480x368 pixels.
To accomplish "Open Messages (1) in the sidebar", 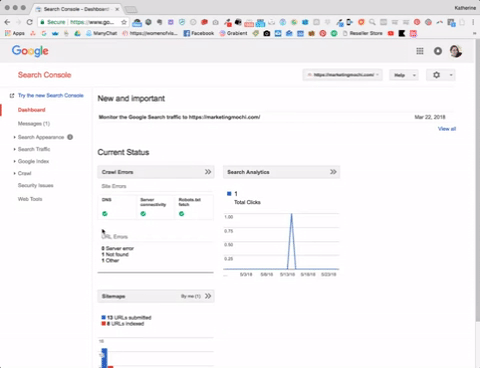I will pos(34,124).
